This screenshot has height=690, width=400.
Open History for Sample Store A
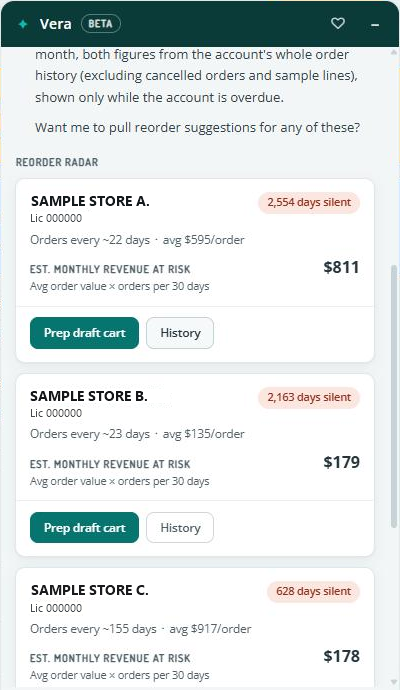[180, 333]
